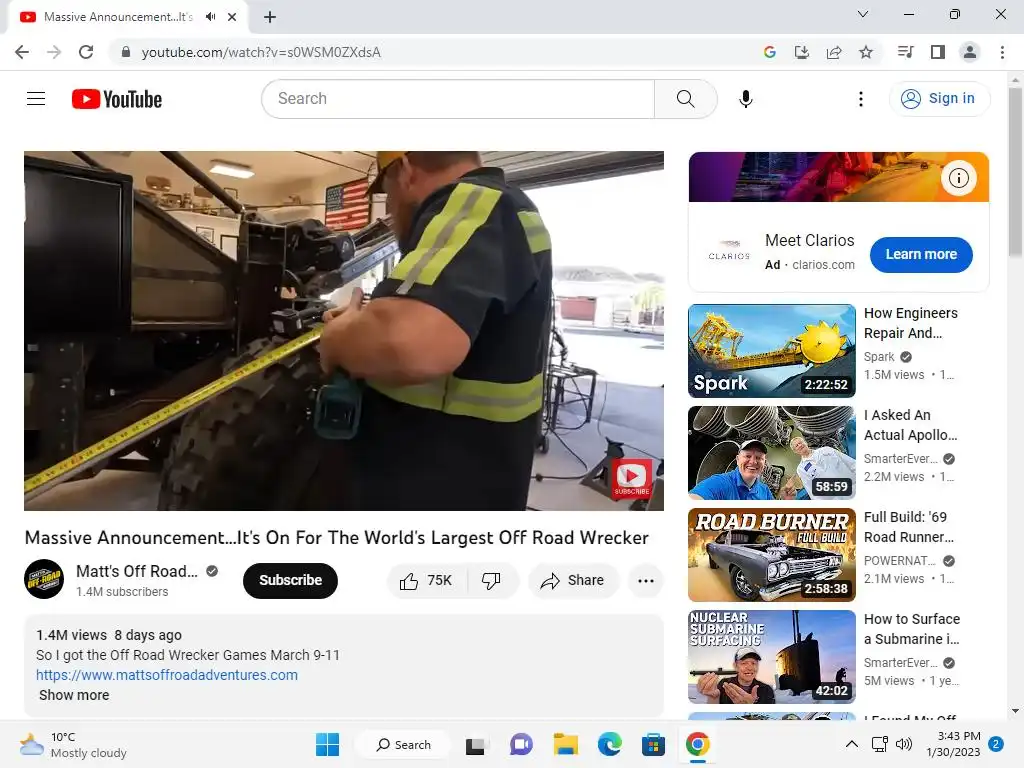Open a new browser tab
Screen dimensions: 1024x768
[x=270, y=17]
